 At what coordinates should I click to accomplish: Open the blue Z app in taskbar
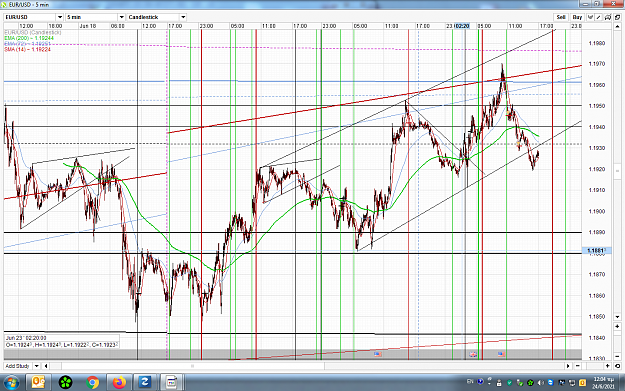(x=144, y=383)
